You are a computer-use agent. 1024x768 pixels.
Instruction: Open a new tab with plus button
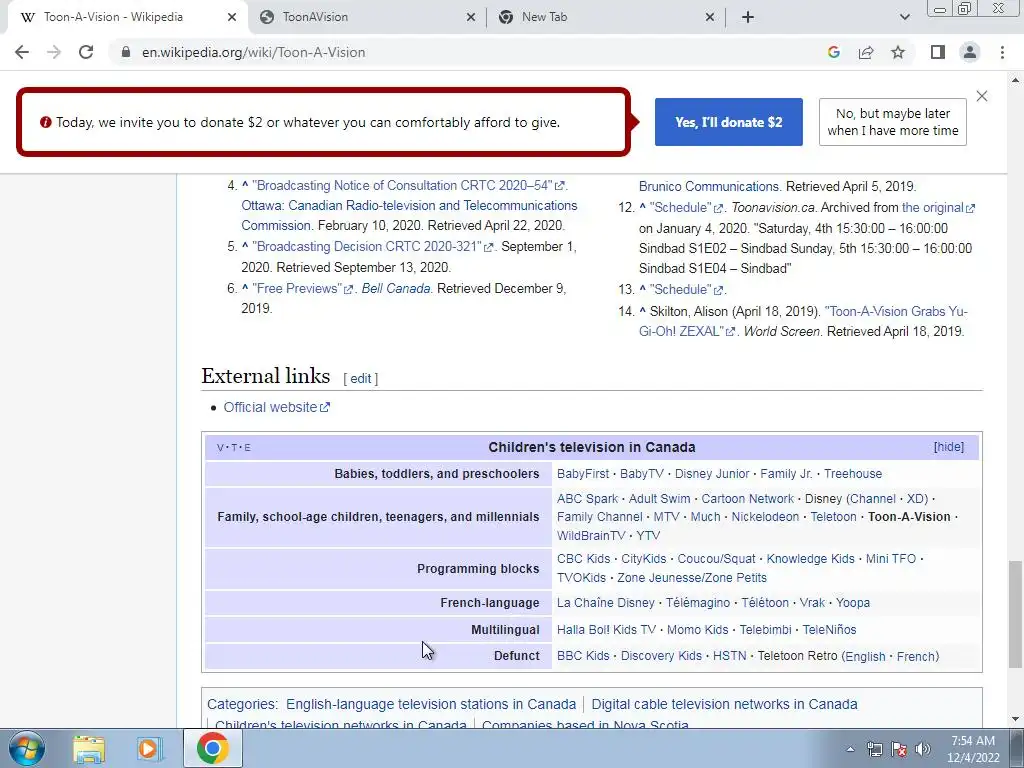[748, 17]
